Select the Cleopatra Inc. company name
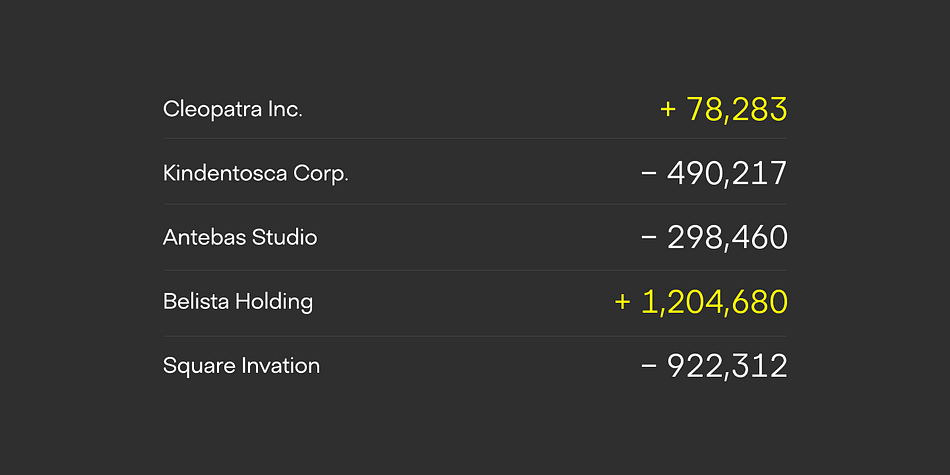 [x=233, y=109]
